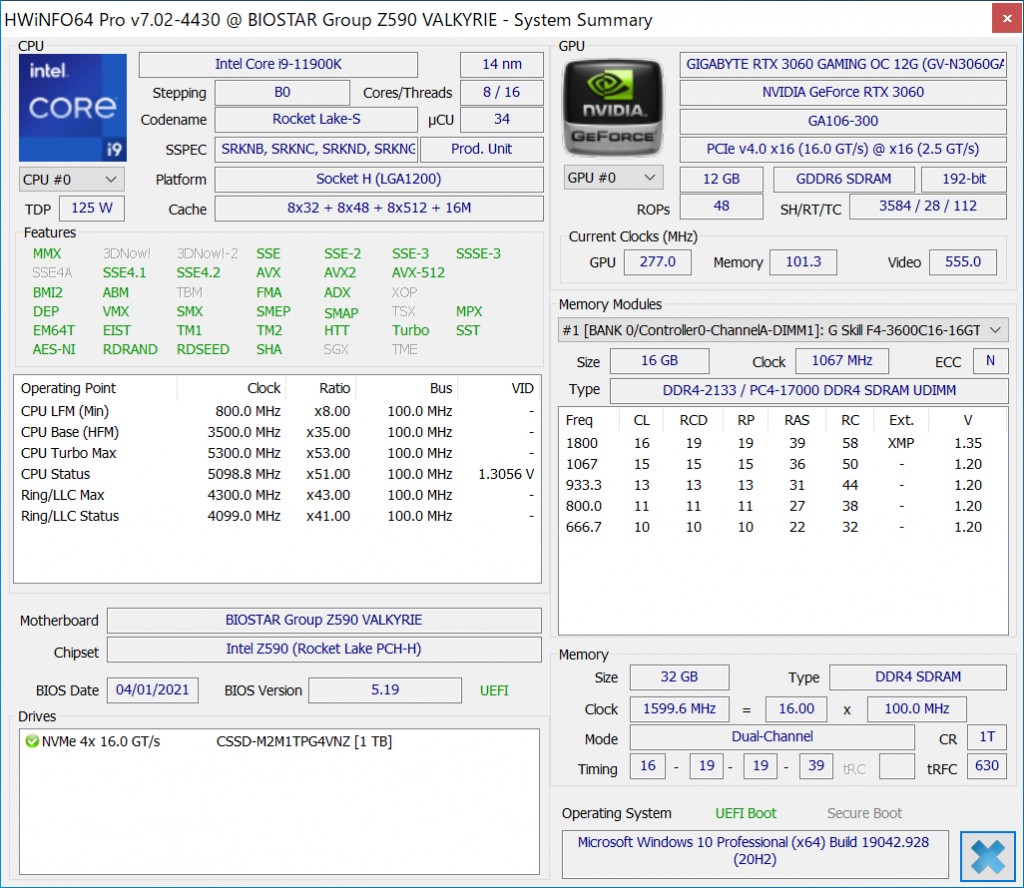Click the UEFI Boot label
1024x888 pixels.
coord(745,813)
